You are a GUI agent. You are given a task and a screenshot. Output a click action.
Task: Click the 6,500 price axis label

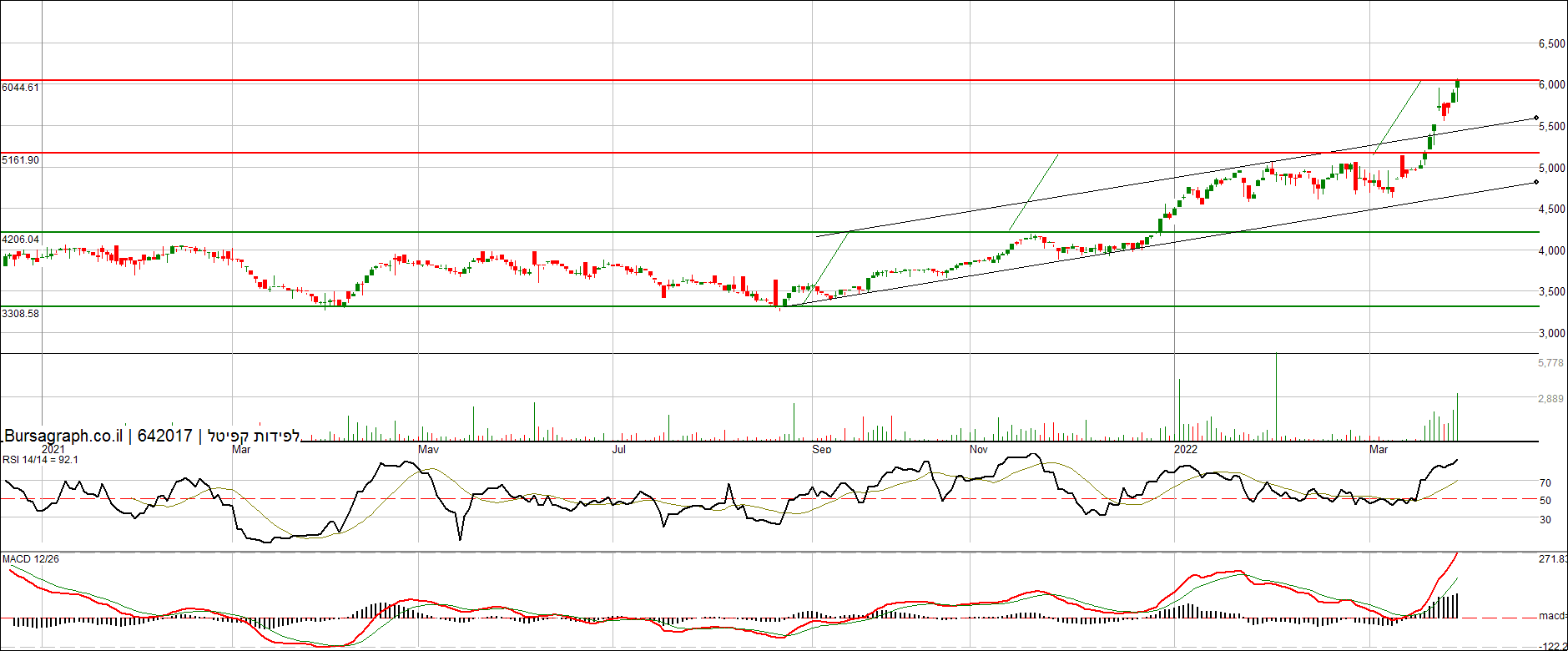[1551, 44]
